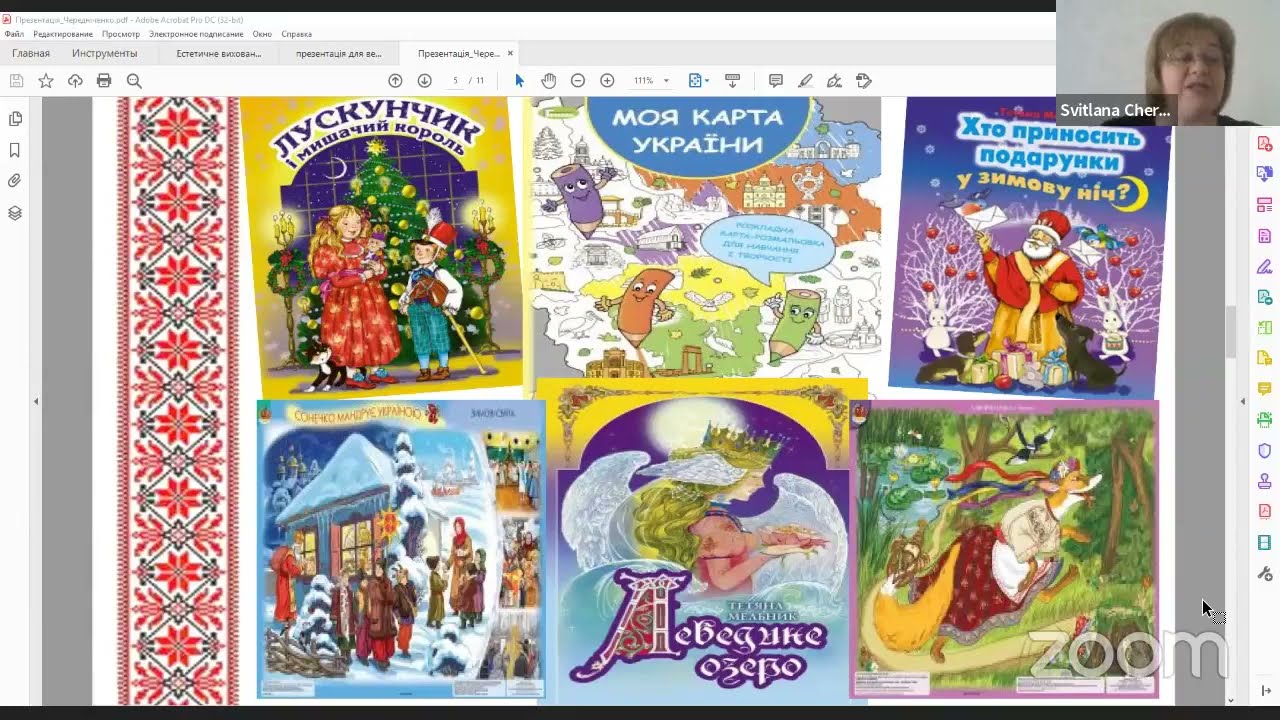Select the Highlight text tool

[x=805, y=81]
